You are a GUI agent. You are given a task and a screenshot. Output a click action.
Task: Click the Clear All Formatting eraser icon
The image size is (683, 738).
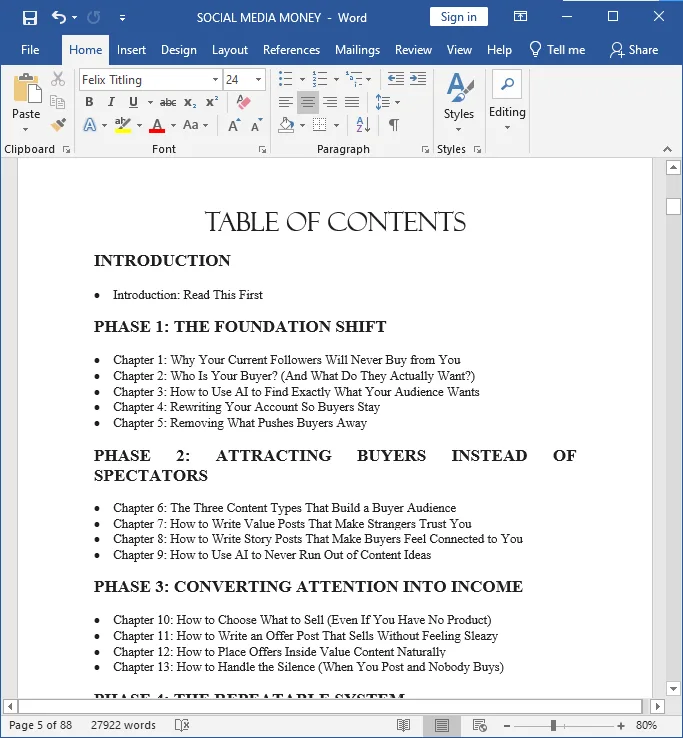point(243,102)
